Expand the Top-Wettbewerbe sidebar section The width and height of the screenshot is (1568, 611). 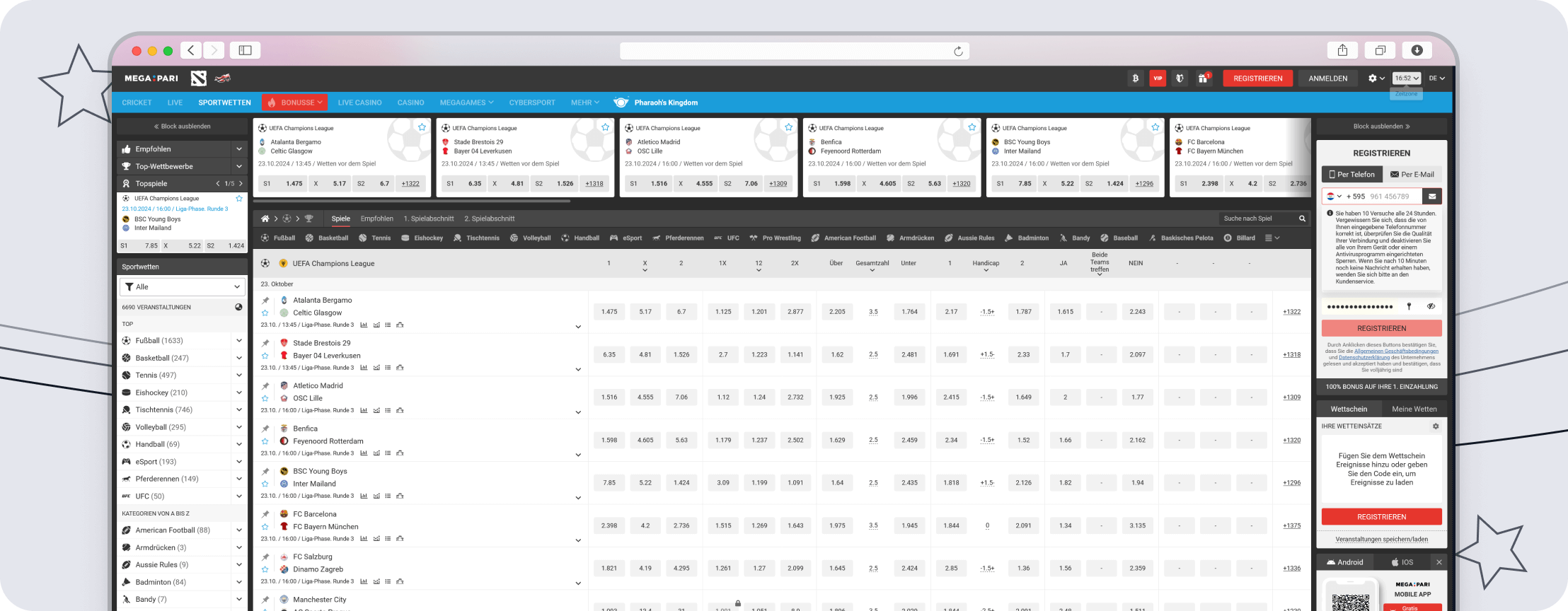(239, 166)
